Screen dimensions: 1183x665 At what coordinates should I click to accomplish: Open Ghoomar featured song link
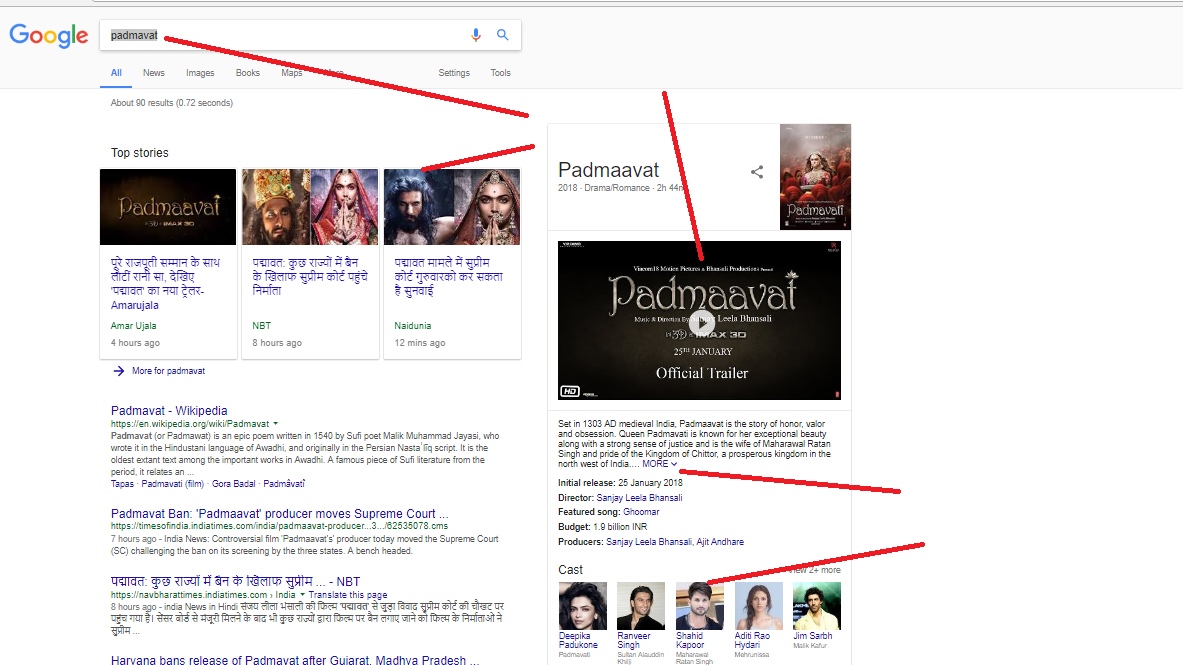[642, 512]
